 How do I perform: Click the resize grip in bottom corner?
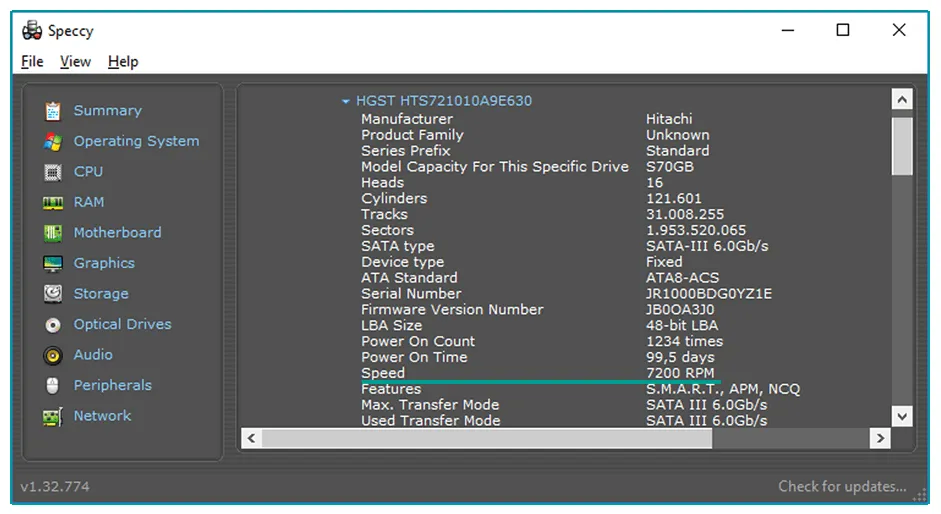(x=919, y=496)
